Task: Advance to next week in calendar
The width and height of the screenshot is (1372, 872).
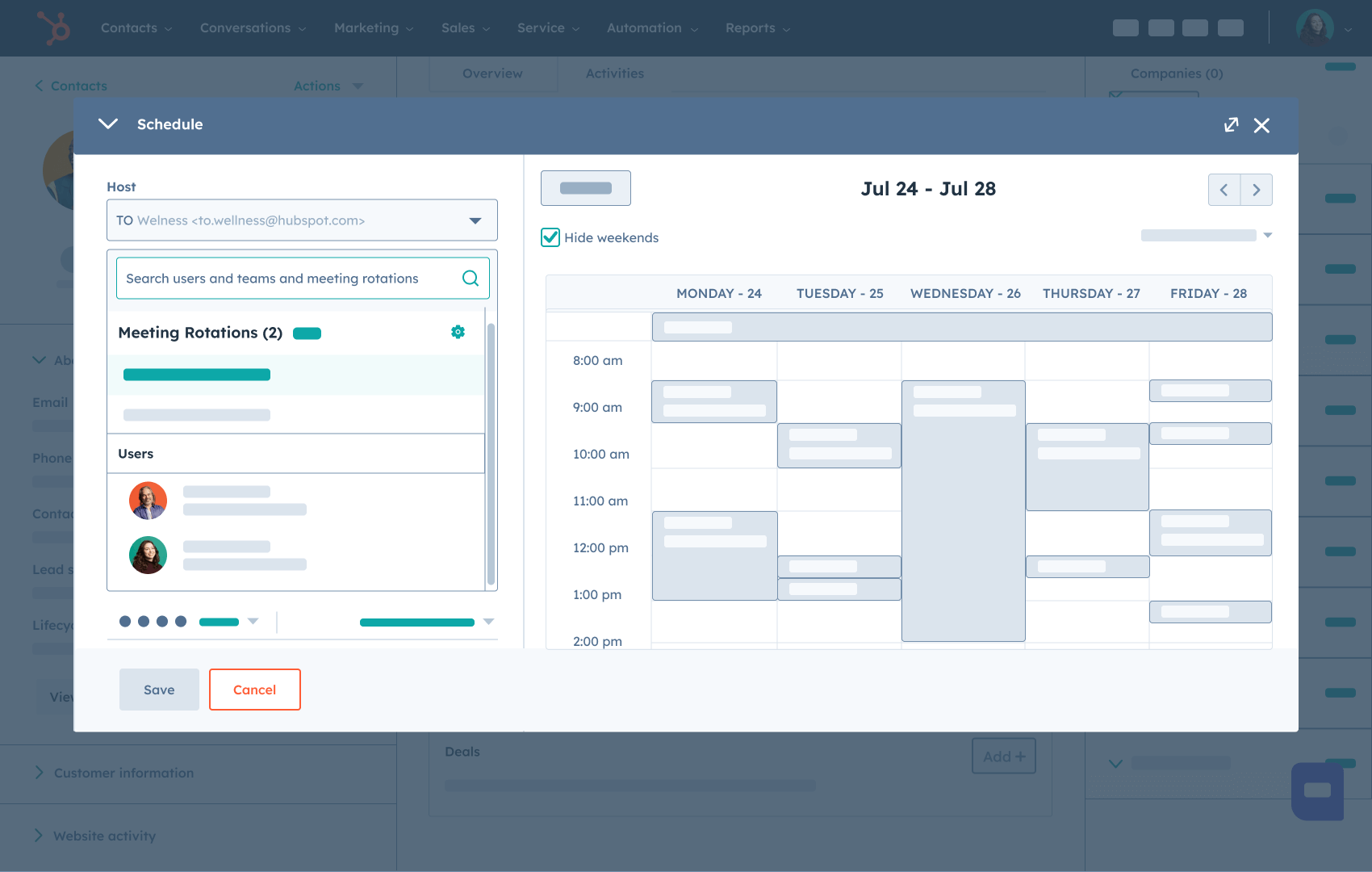Action: (x=1257, y=190)
